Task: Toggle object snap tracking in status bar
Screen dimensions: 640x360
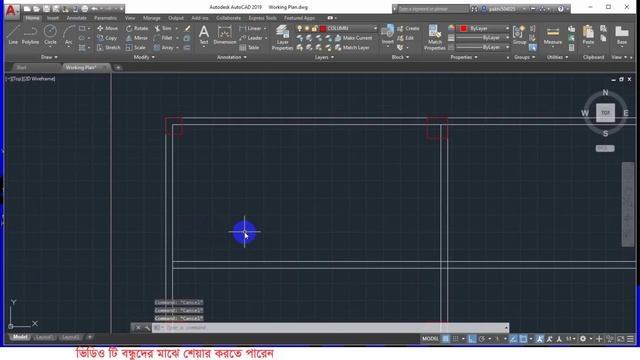Action: point(513,339)
